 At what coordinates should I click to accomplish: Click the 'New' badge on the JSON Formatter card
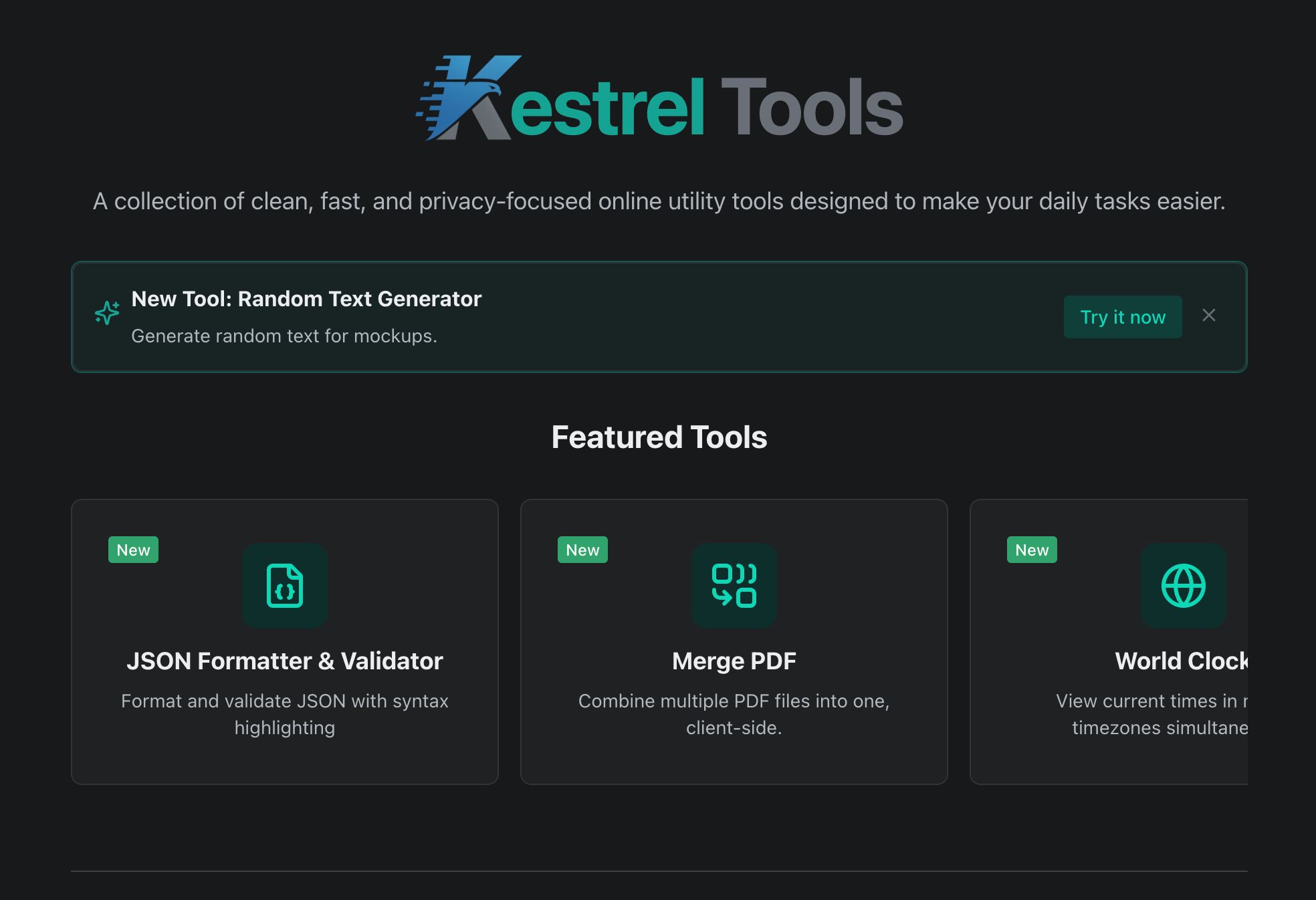click(132, 550)
